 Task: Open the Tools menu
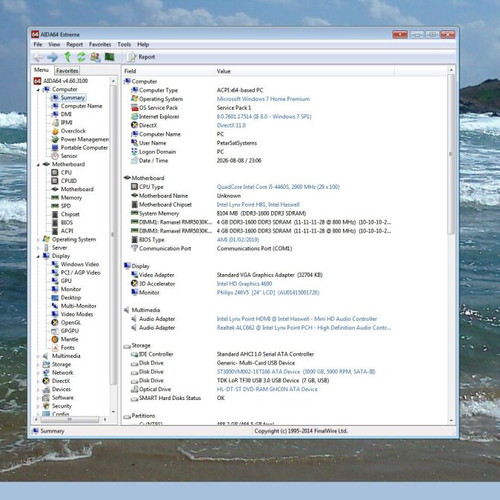pos(124,44)
